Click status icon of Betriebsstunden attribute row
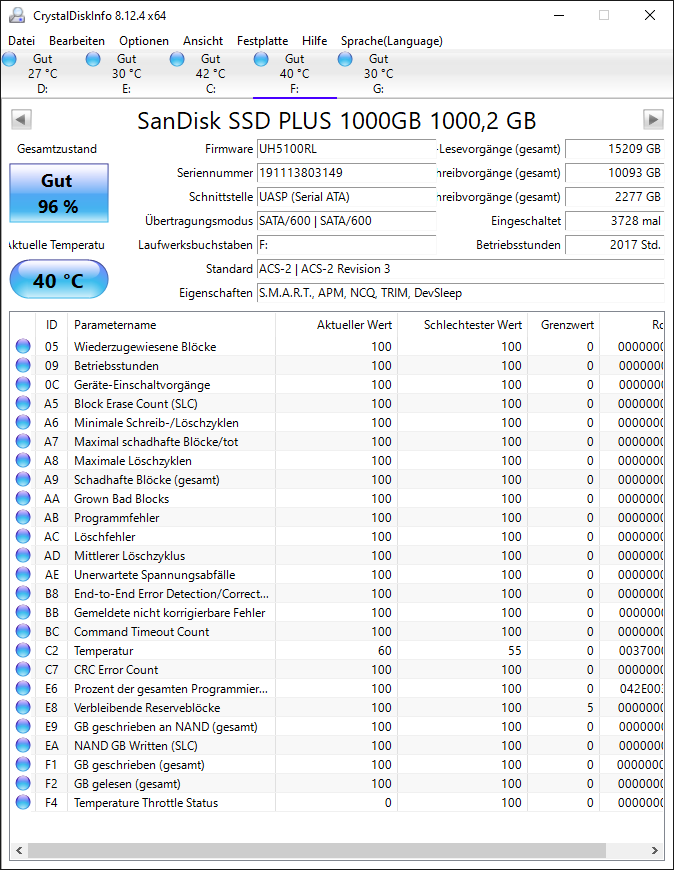 23,365
